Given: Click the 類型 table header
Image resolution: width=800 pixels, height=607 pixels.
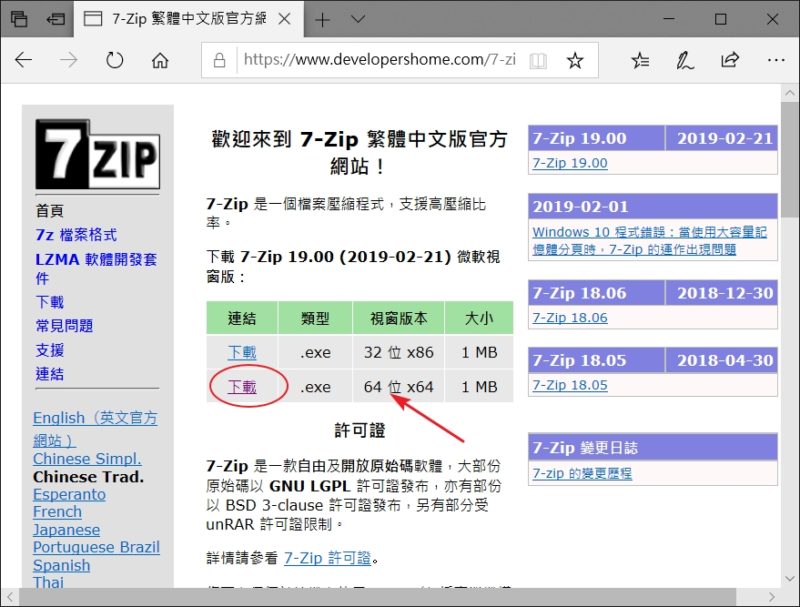Looking at the screenshot, I should (x=315, y=318).
